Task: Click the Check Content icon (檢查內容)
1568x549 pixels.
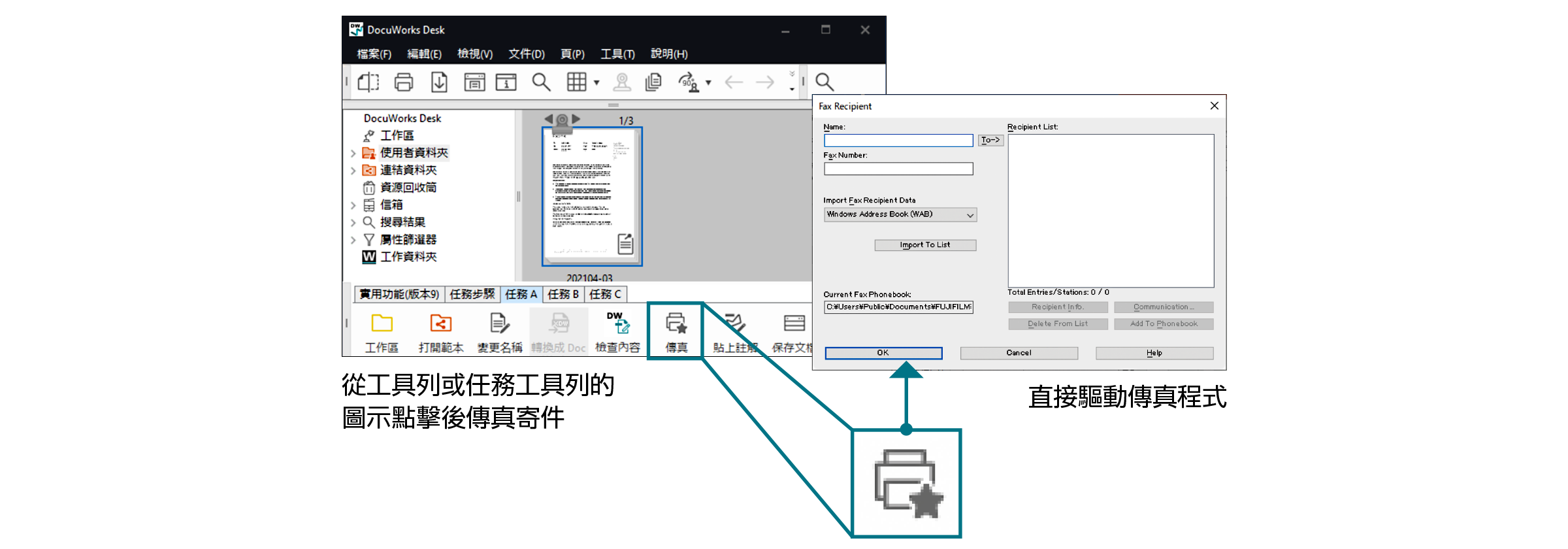Action: (x=617, y=324)
